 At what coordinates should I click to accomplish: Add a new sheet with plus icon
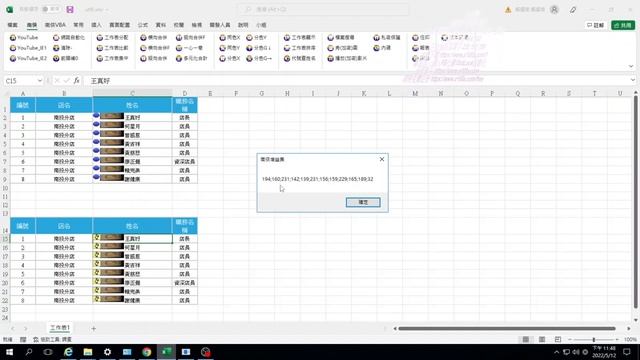click(93, 329)
